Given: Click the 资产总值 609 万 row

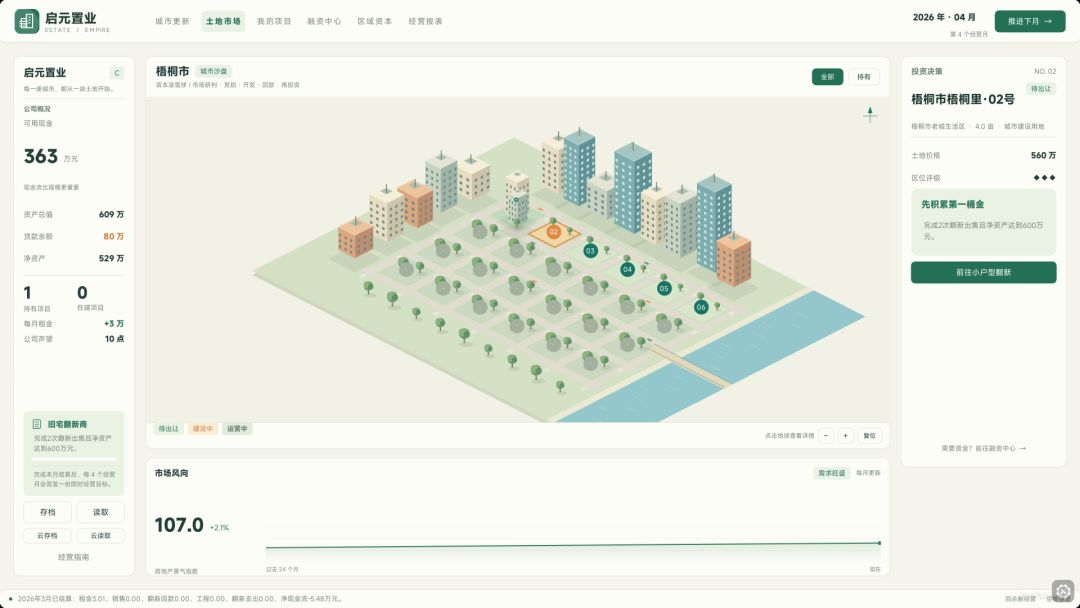Looking at the screenshot, I should coord(74,215).
